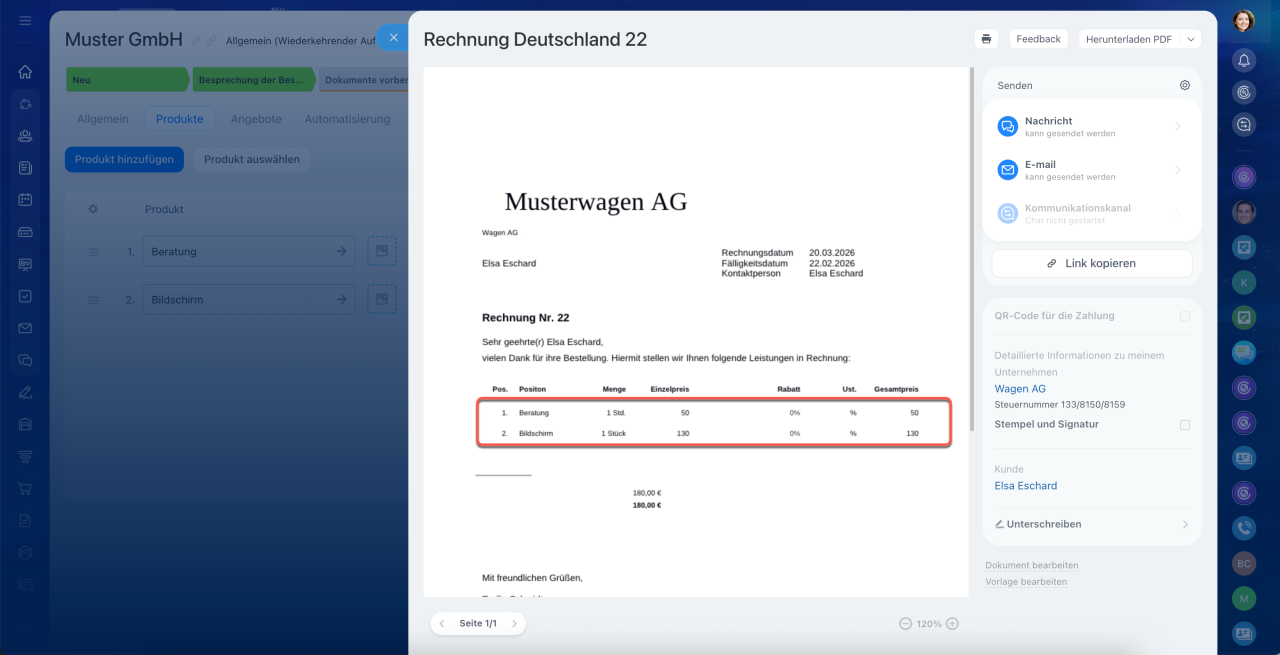This screenshot has width=1280, height=655.
Task: Open the Senden settings gear
Action: pos(1184,86)
